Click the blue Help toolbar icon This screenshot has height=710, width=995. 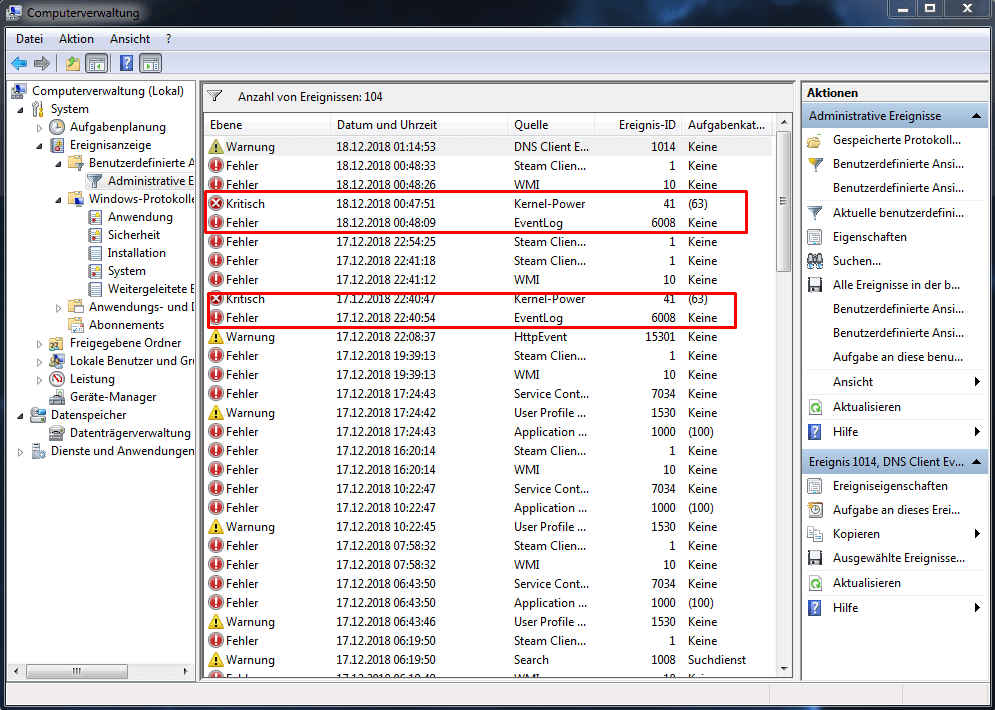(x=127, y=63)
